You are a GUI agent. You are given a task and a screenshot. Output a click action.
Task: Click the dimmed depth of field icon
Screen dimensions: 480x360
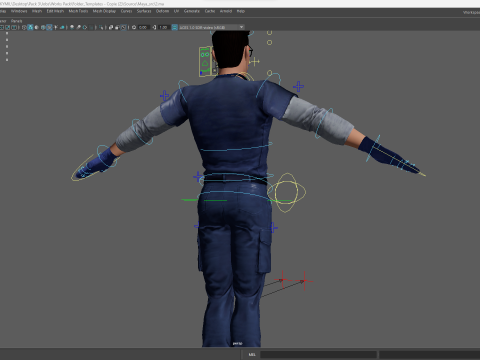pyautogui.click(x=91, y=27)
